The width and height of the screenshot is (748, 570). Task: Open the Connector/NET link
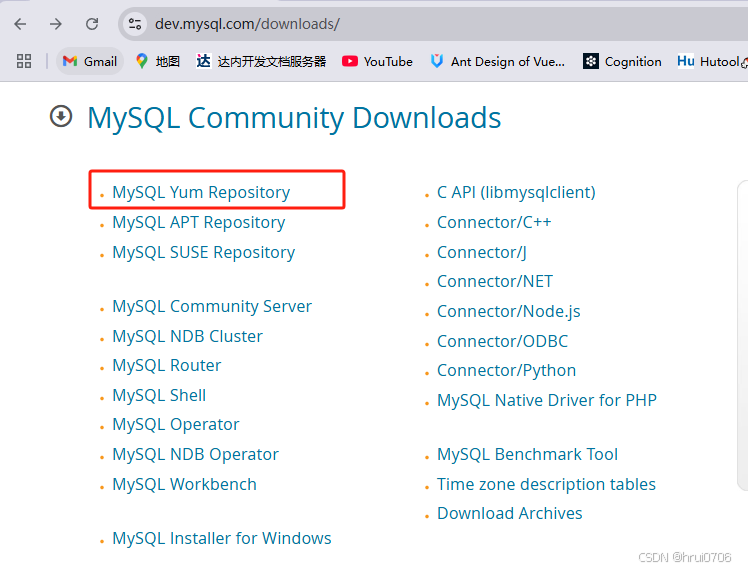(x=495, y=281)
